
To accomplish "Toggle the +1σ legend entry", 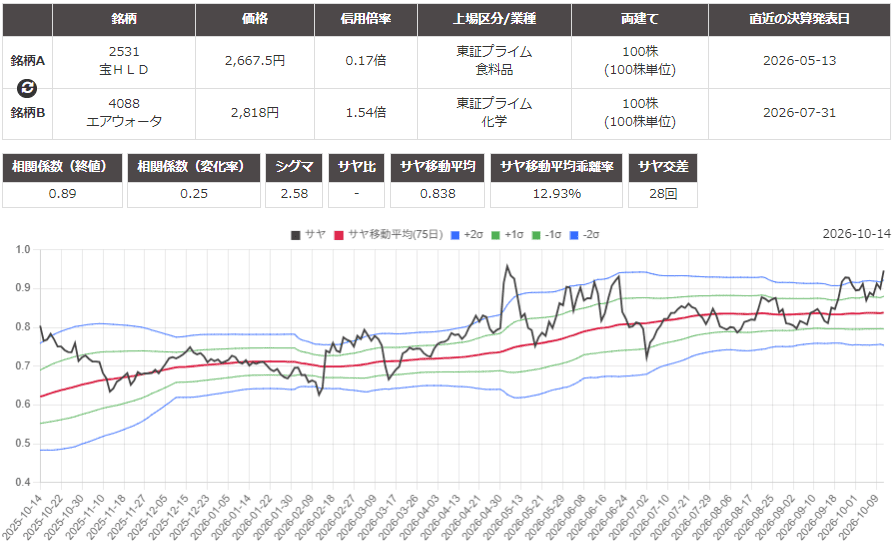I will (507, 235).
